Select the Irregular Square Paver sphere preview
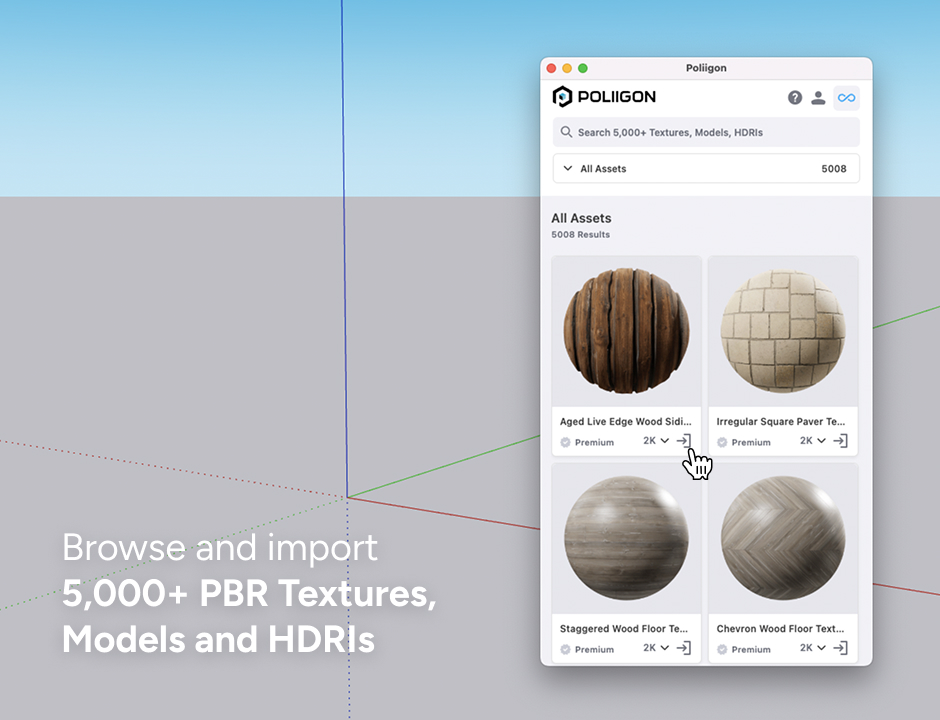Screen dimensions: 940x720 783,331
